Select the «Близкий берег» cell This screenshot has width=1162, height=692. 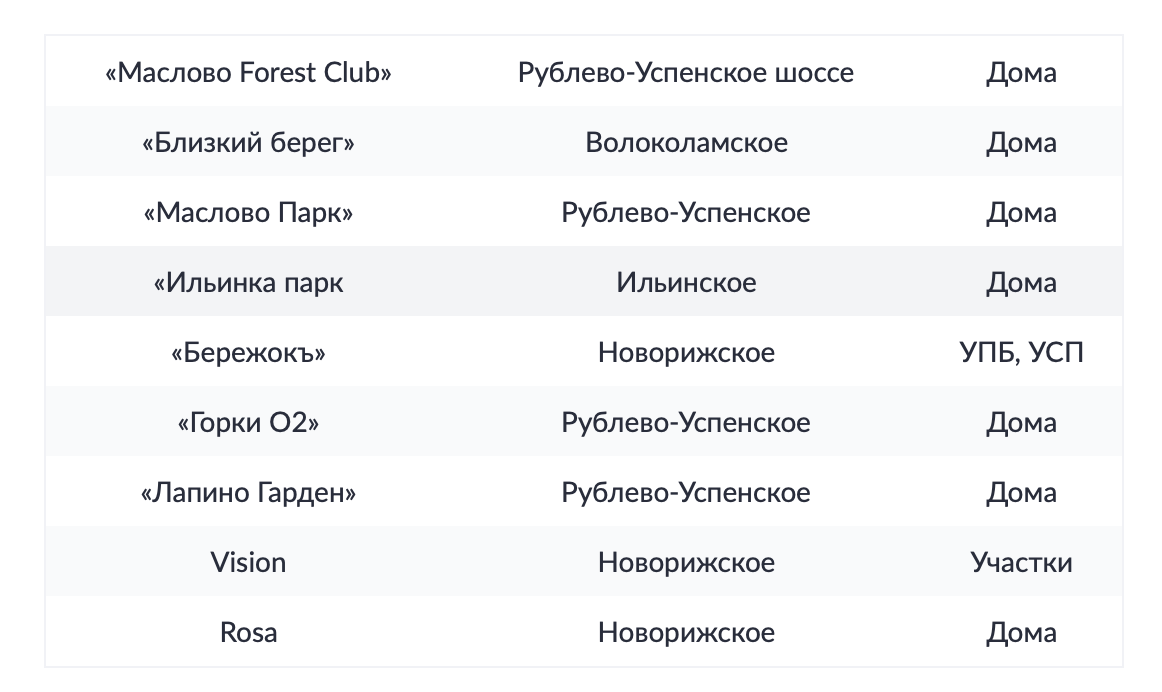click(248, 143)
